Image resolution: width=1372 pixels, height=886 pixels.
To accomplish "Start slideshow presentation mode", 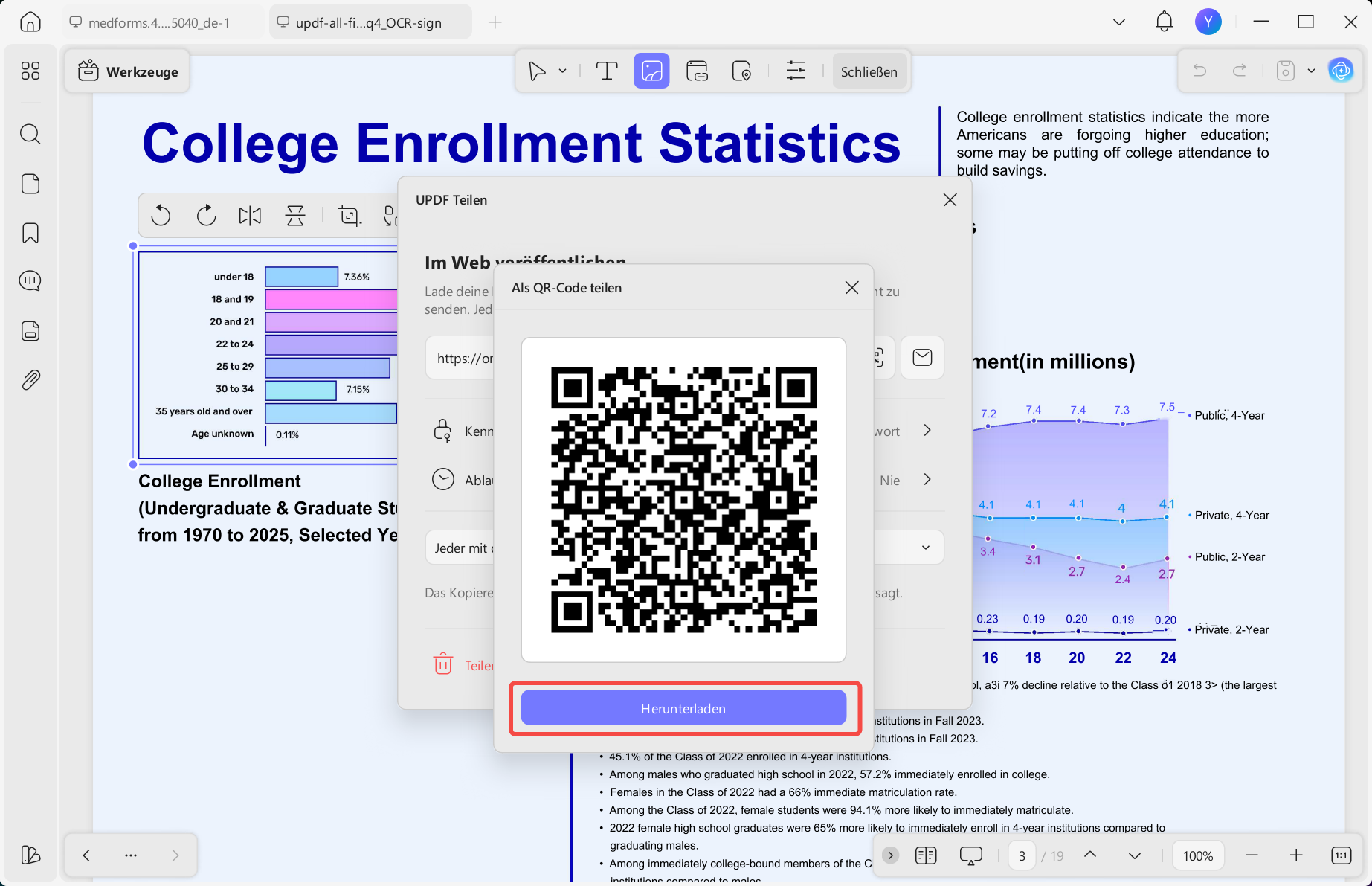I will [971, 855].
